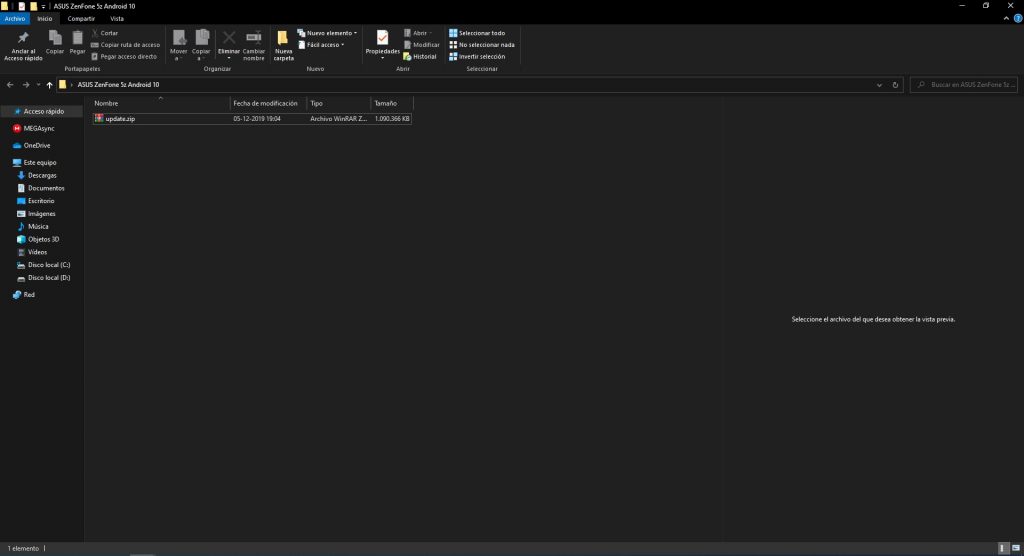Click the Eliminar X icon
The height and width of the screenshot is (556, 1024).
click(x=229, y=38)
